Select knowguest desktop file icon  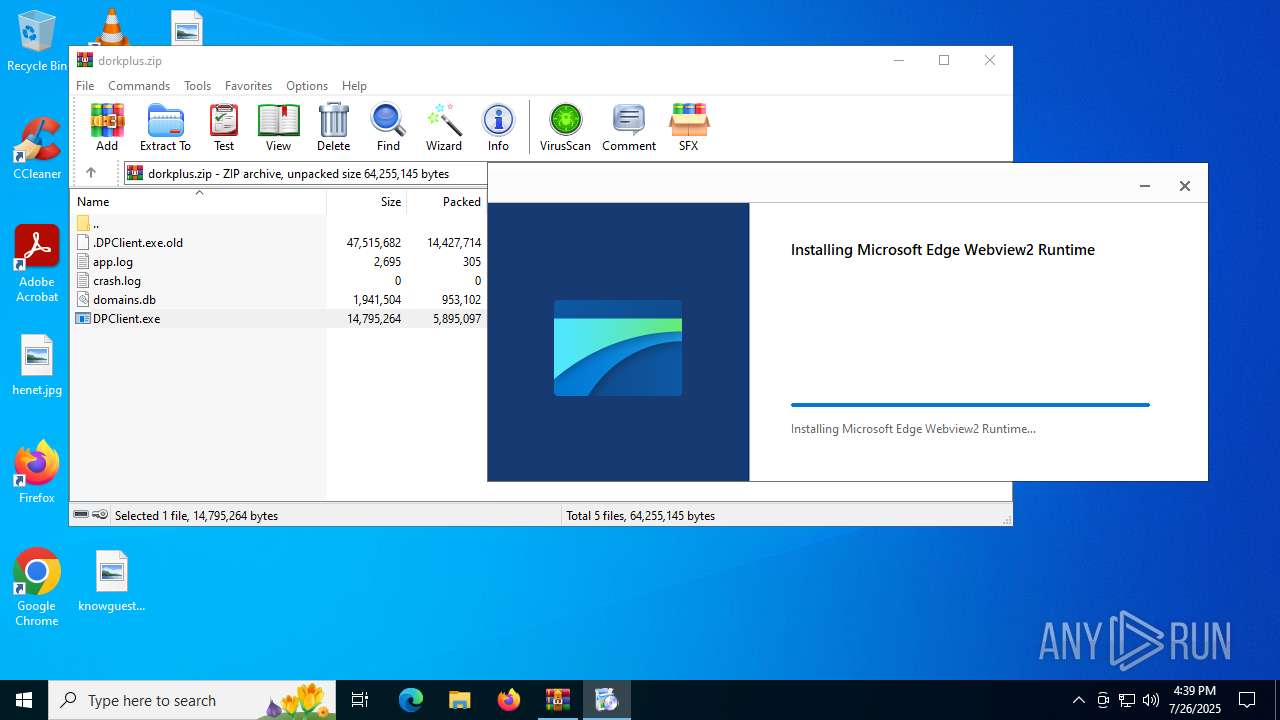pos(112,581)
